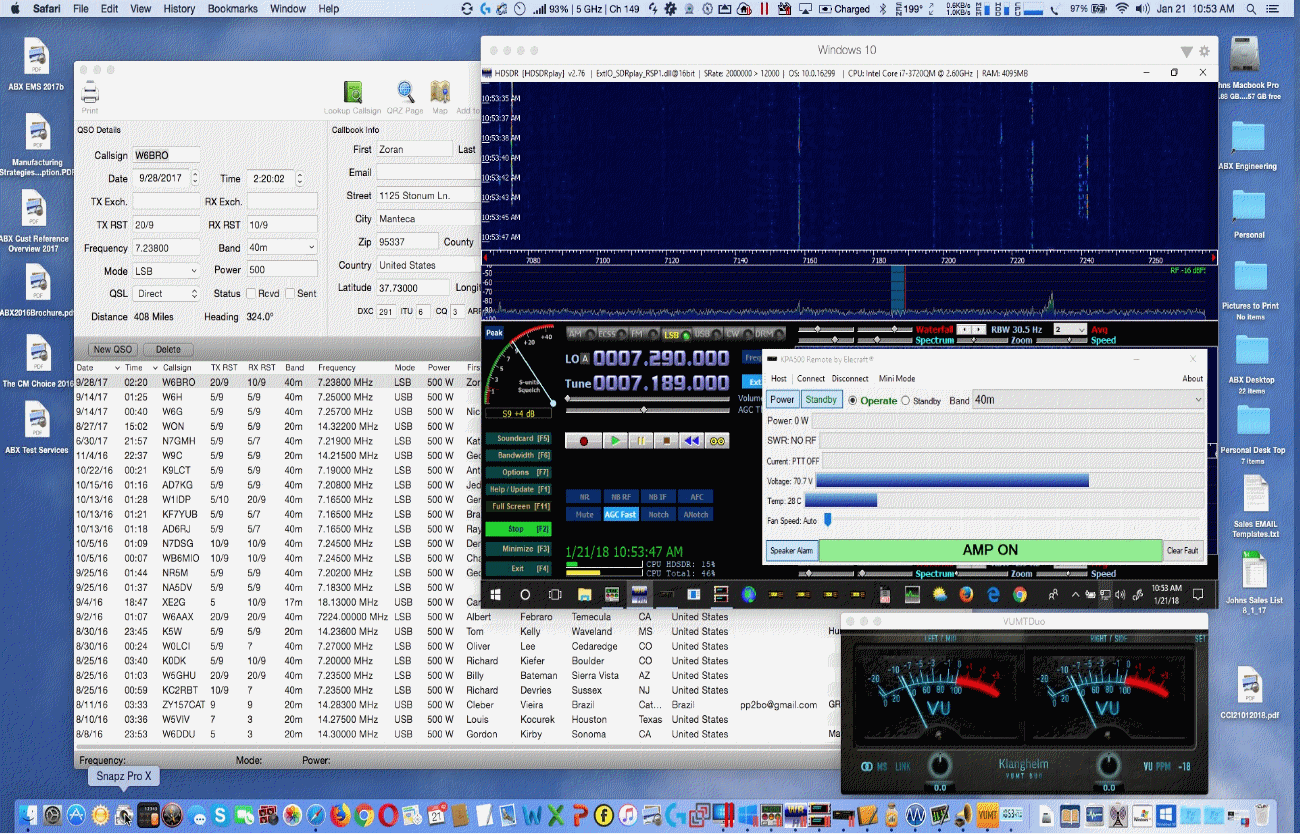The height and width of the screenshot is (834, 1300).
Task: Click the Windows Start button in taskbar
Action: 497,594
